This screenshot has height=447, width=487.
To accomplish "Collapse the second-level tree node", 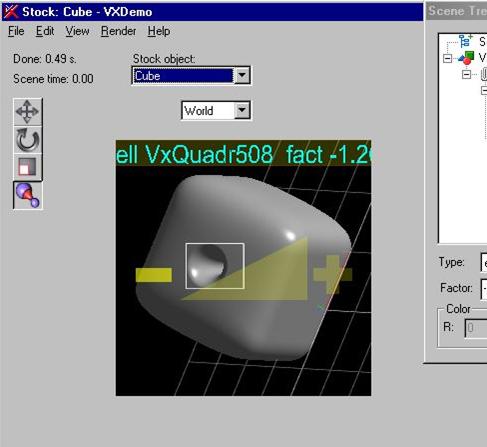I will 466,74.
